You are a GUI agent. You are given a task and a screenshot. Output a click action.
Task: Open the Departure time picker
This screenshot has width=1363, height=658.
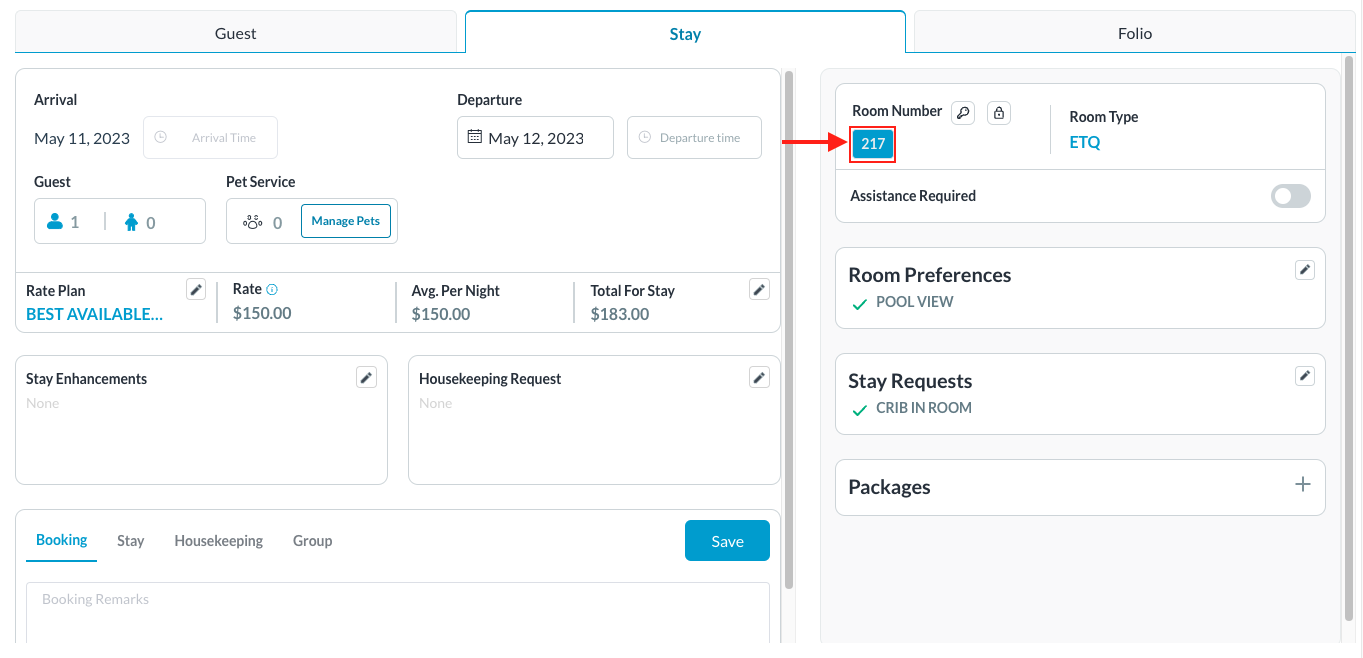[694, 138]
